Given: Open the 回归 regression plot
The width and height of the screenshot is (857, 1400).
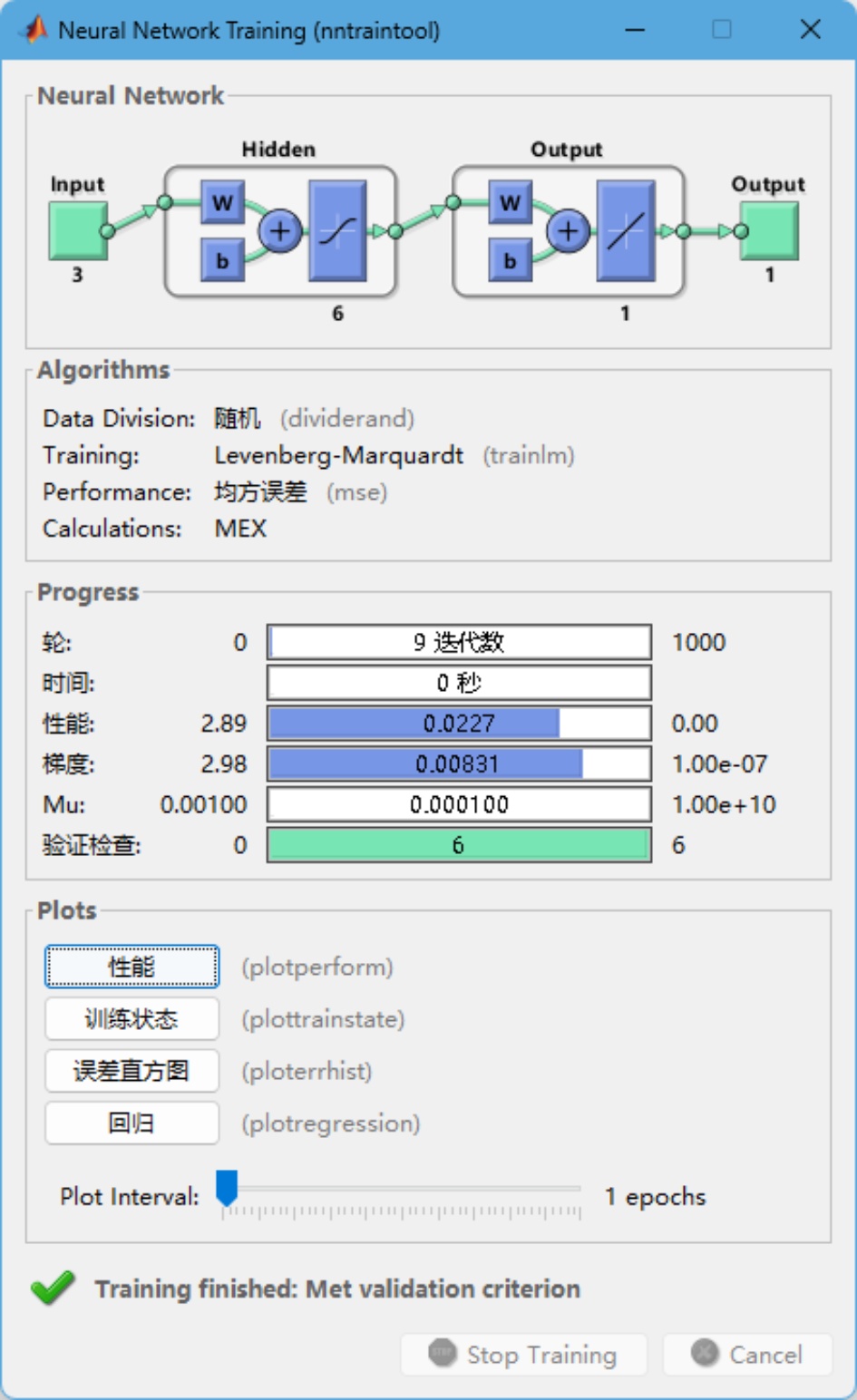Looking at the screenshot, I should pyautogui.click(x=131, y=1123).
